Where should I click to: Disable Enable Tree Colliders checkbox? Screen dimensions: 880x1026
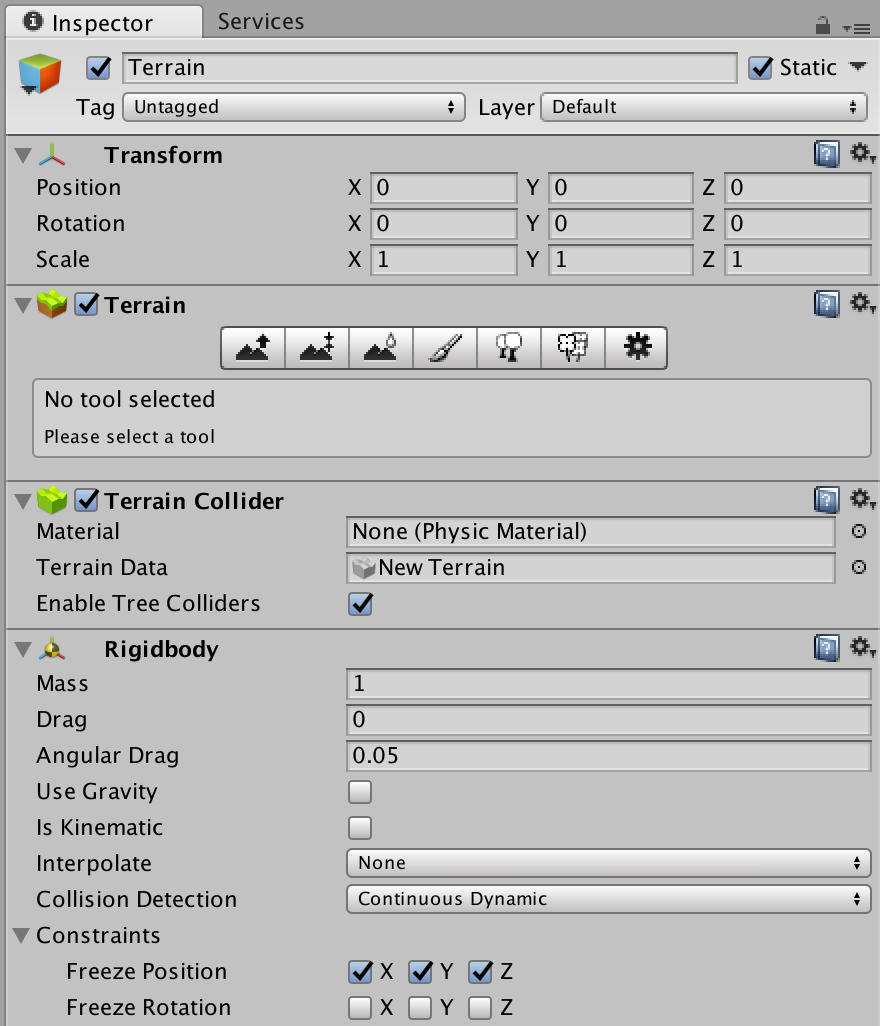pos(360,604)
